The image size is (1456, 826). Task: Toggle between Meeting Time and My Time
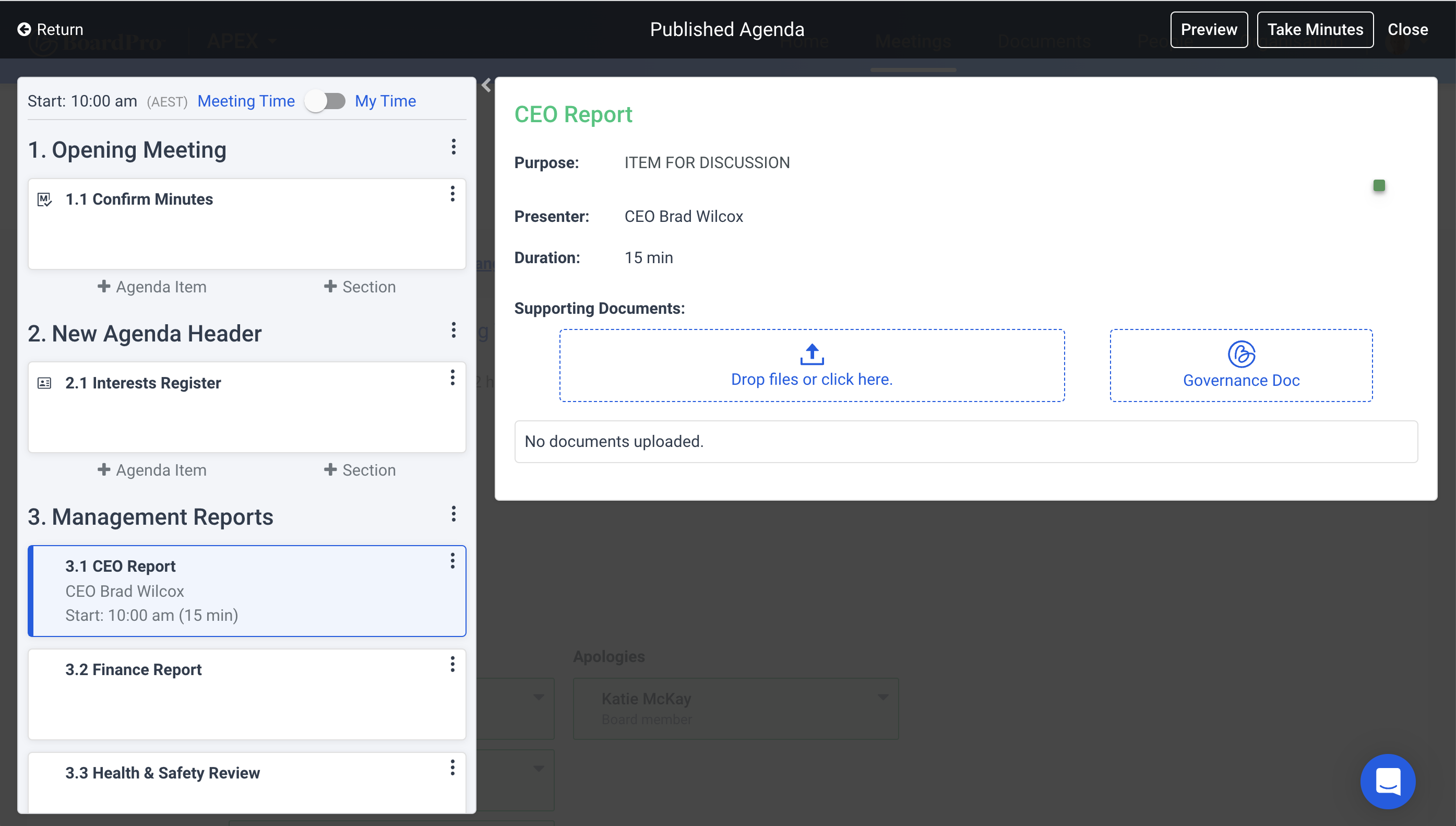click(326, 101)
